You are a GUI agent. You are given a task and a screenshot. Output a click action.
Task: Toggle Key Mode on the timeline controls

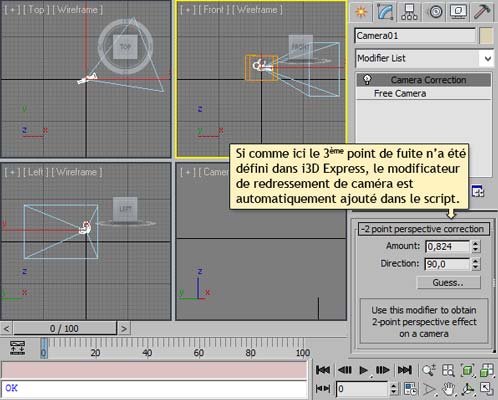[x=323, y=389]
